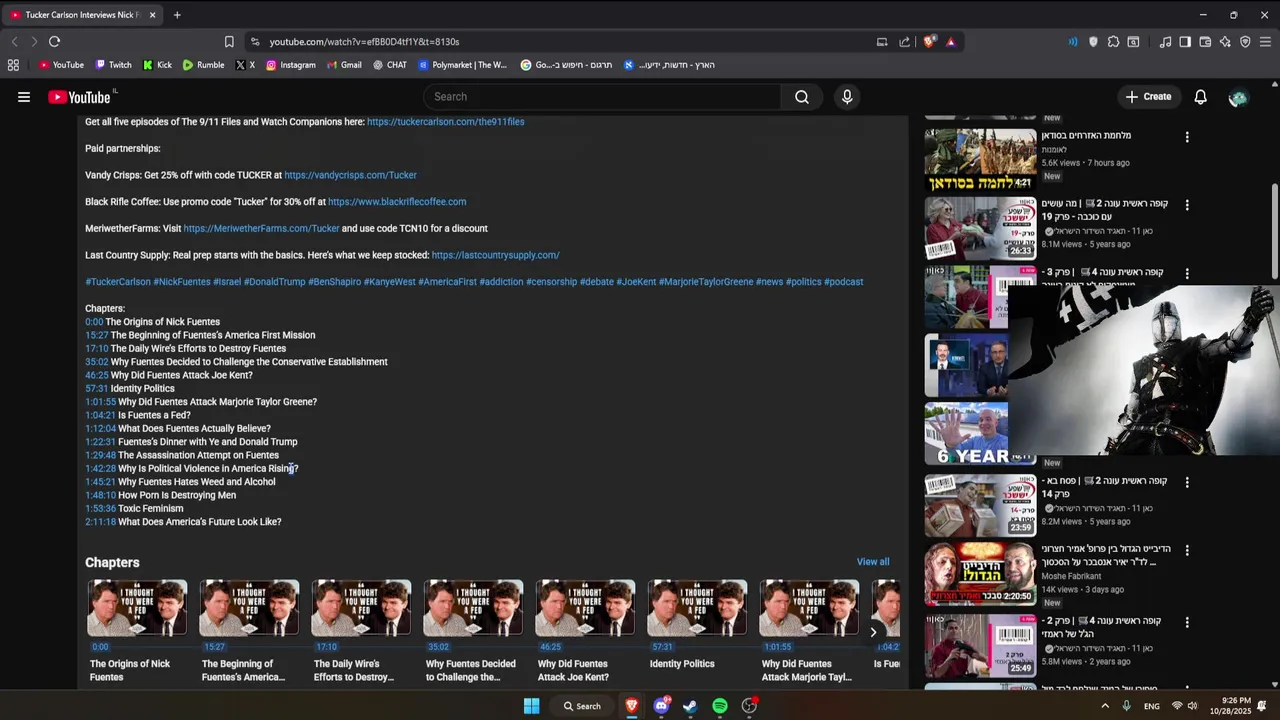
Task: Open the Moshe Fabrikant 2:20:50 video thumbnail
Action: [x=980, y=574]
